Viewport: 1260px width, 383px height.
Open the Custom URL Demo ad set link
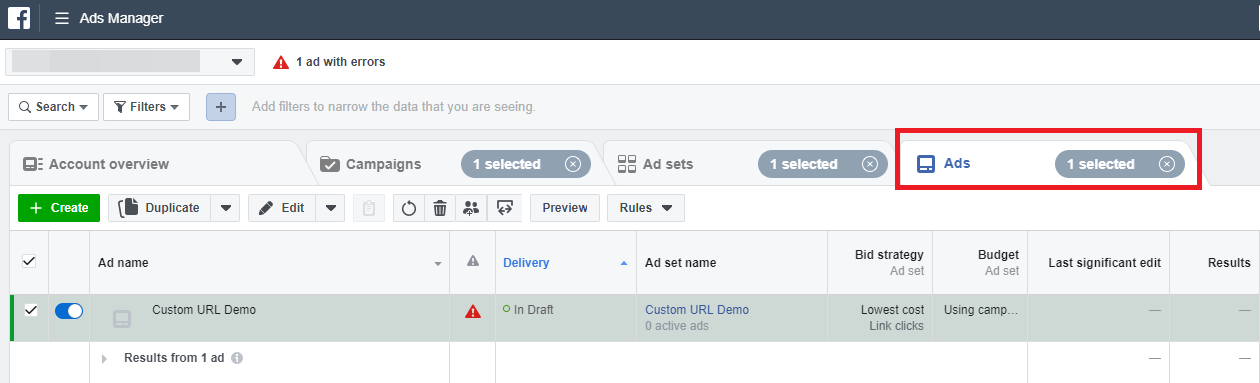[697, 310]
